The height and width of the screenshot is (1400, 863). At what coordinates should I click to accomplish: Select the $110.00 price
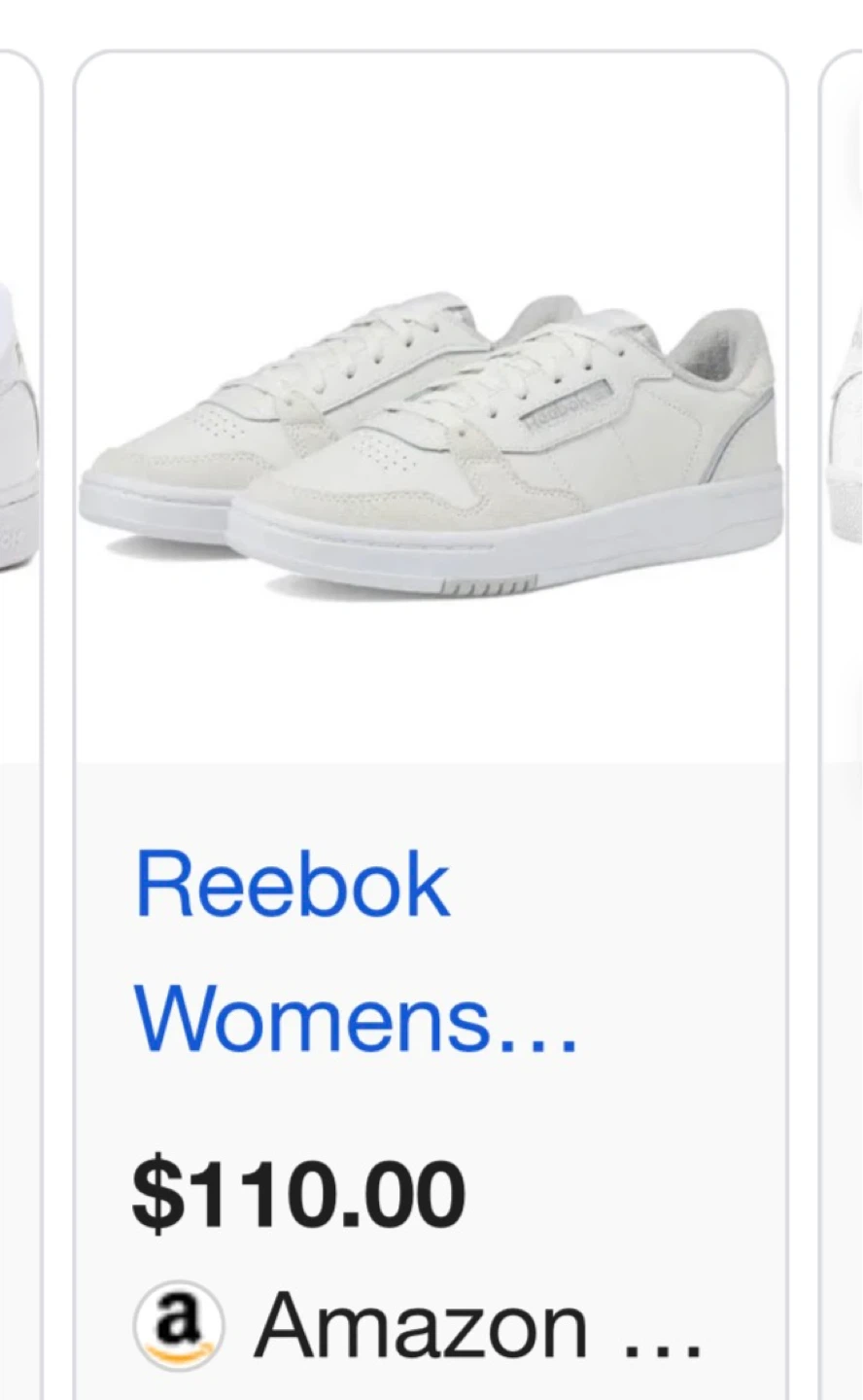coord(298,1193)
